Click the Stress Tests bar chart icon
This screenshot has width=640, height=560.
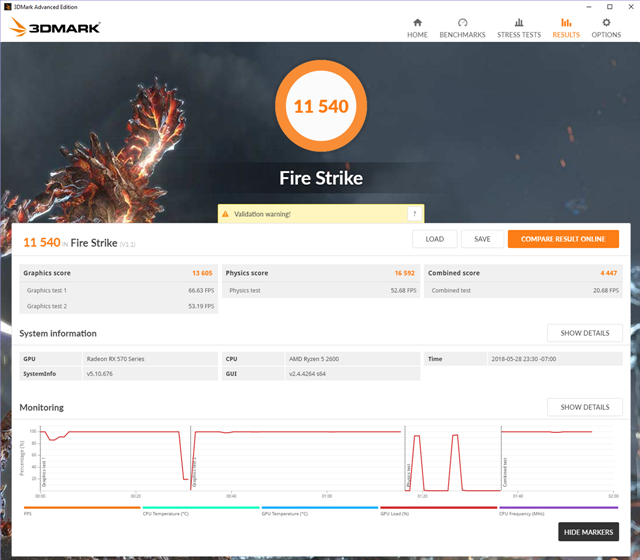click(519, 22)
